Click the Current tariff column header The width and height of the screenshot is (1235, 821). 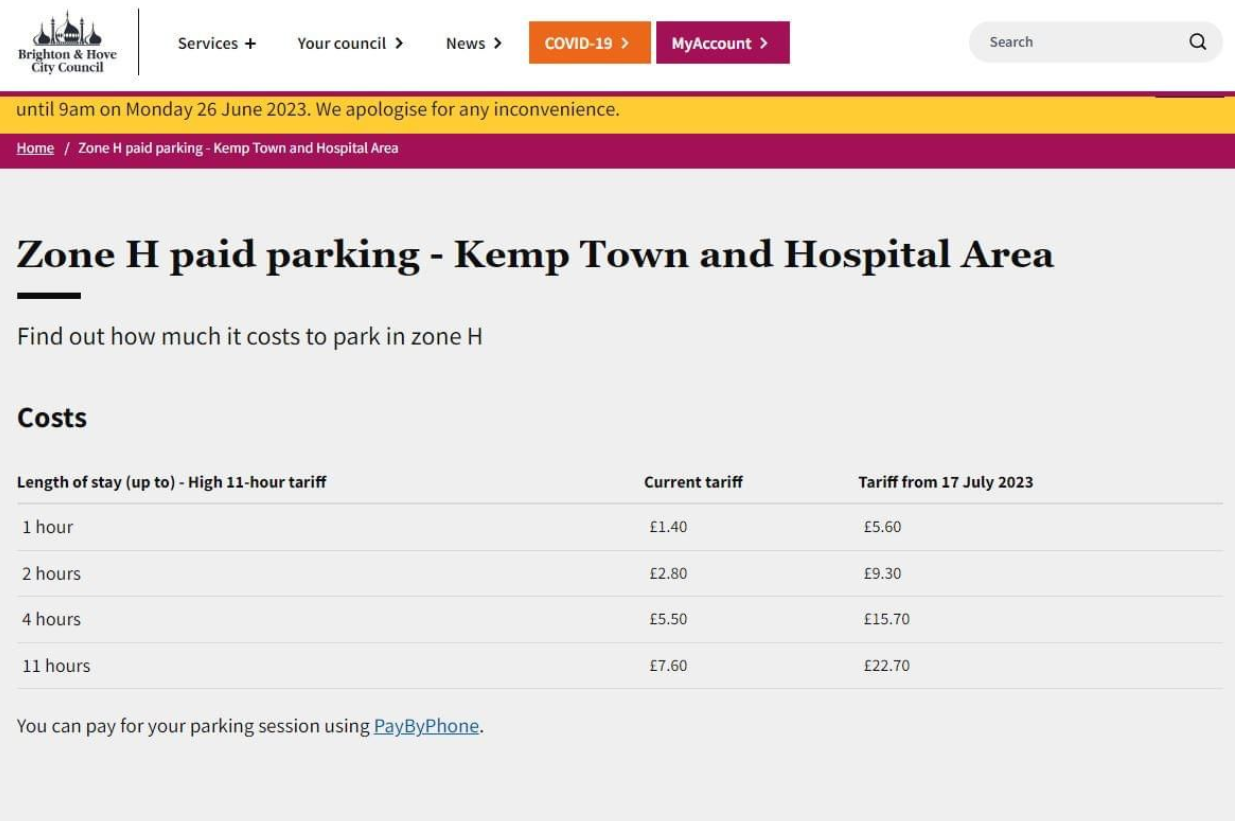tap(693, 482)
